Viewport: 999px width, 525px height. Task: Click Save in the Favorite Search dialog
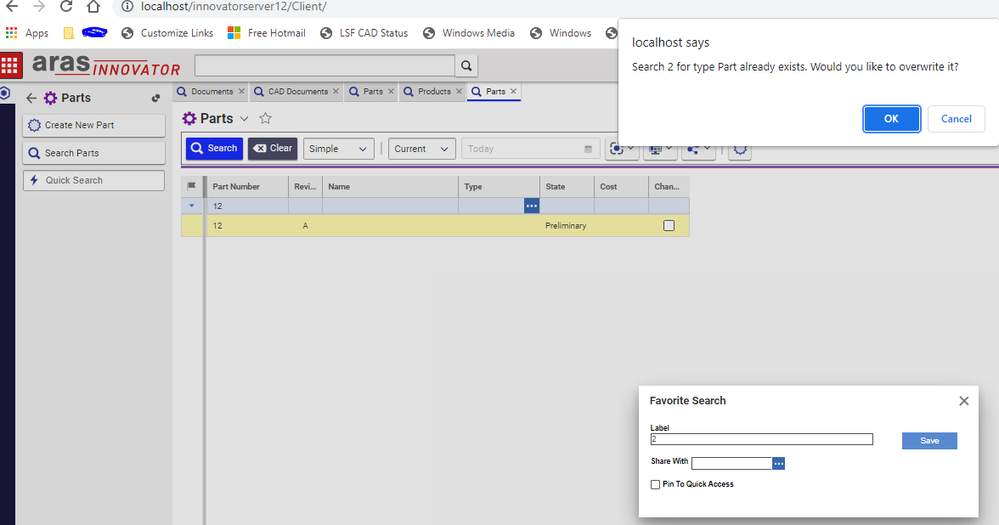[x=928, y=441]
